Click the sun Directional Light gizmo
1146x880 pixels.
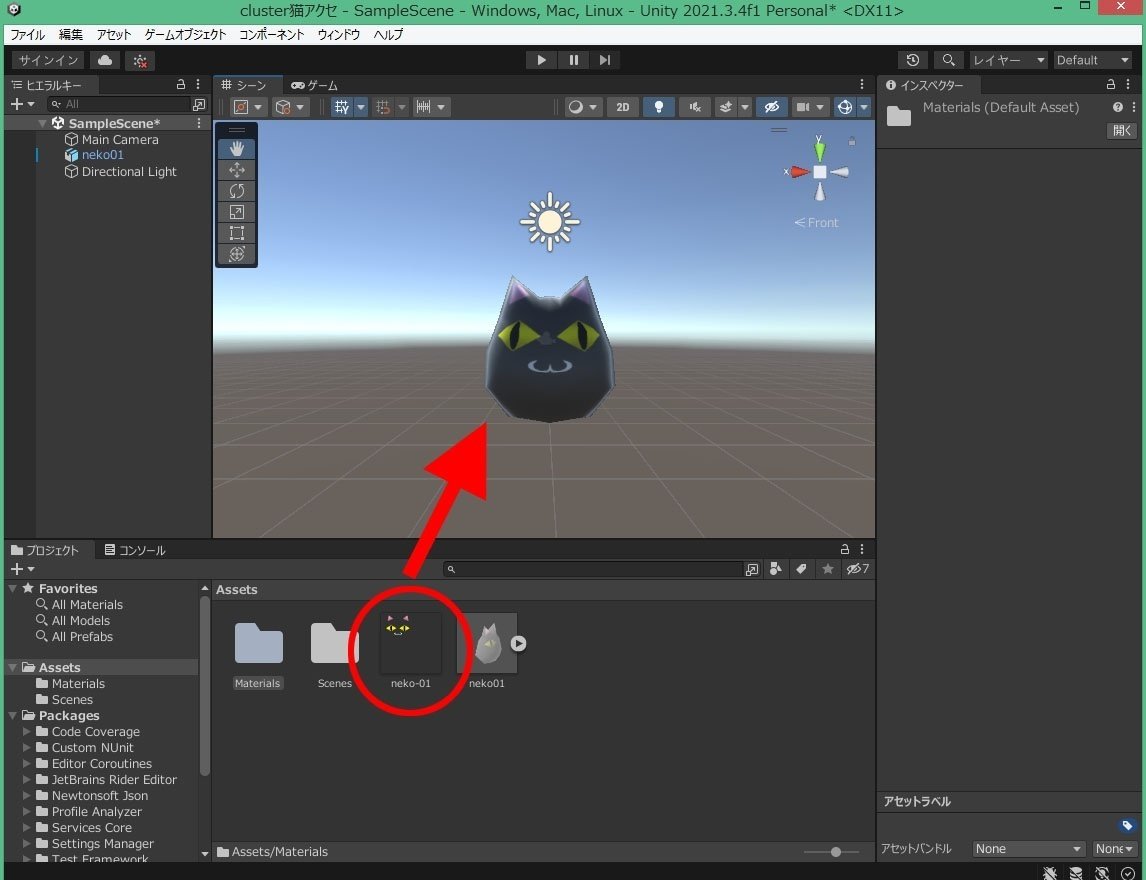pos(550,222)
